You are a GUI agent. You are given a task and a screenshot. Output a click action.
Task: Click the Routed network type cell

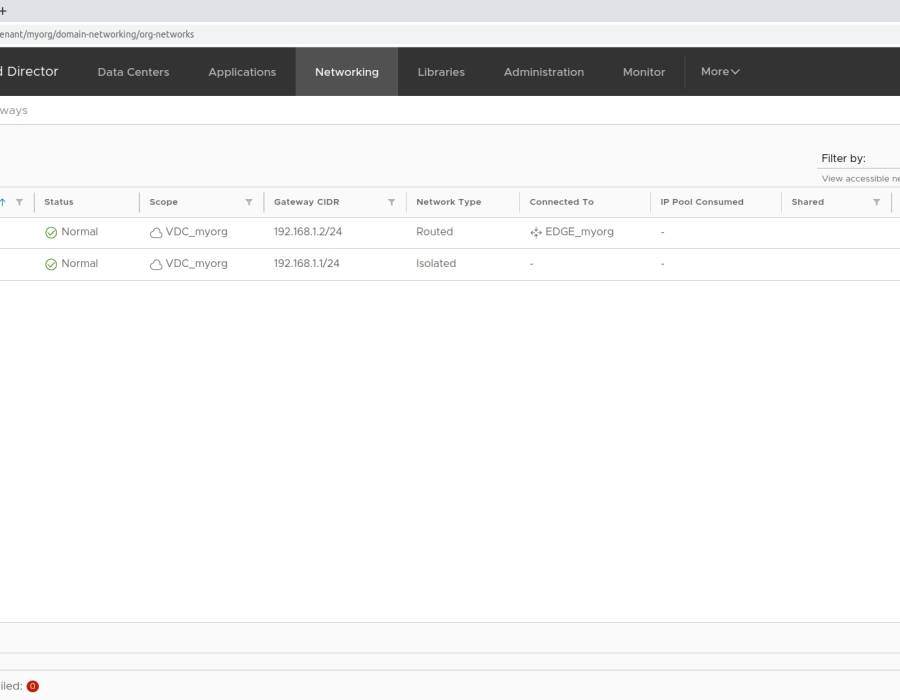click(x=435, y=232)
